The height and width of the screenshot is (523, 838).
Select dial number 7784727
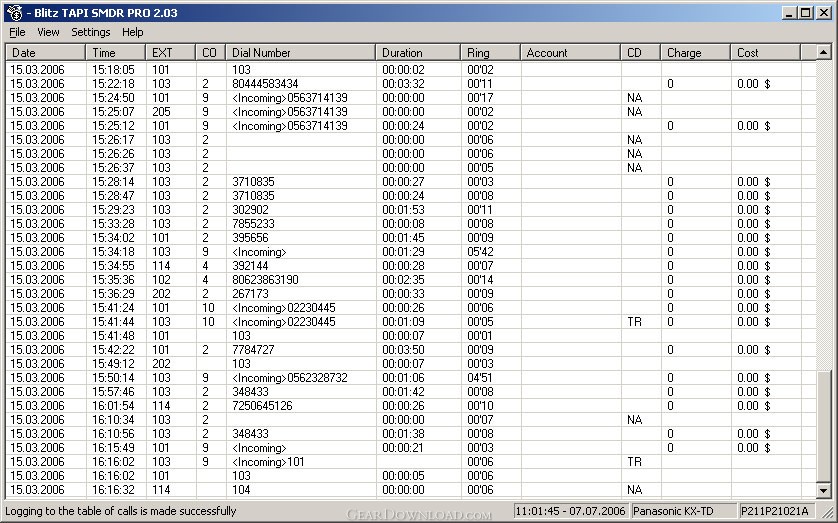coord(253,349)
